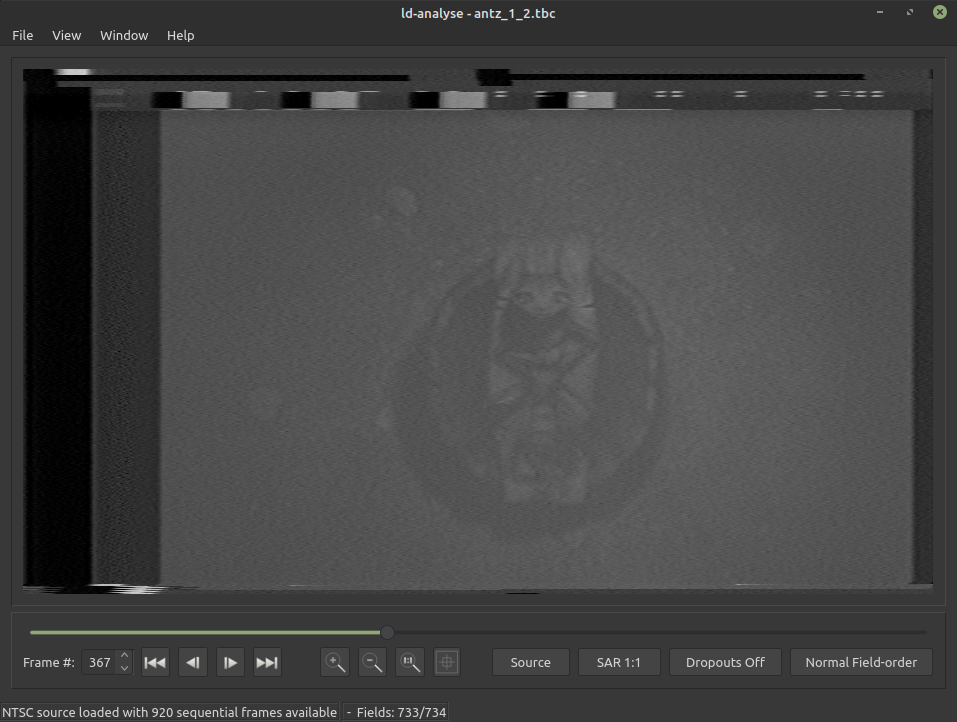
Task: Decrement the frame number with down arrow
Action: (125, 669)
